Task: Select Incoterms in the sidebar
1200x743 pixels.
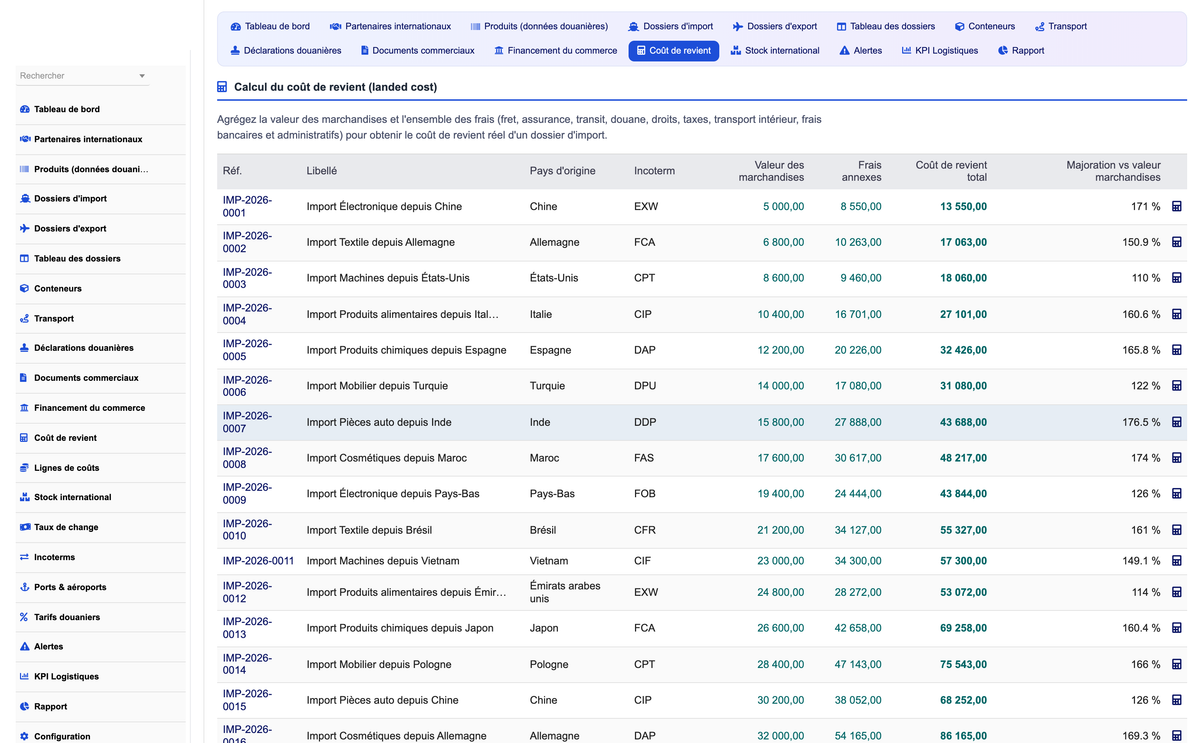Action: tap(101, 557)
